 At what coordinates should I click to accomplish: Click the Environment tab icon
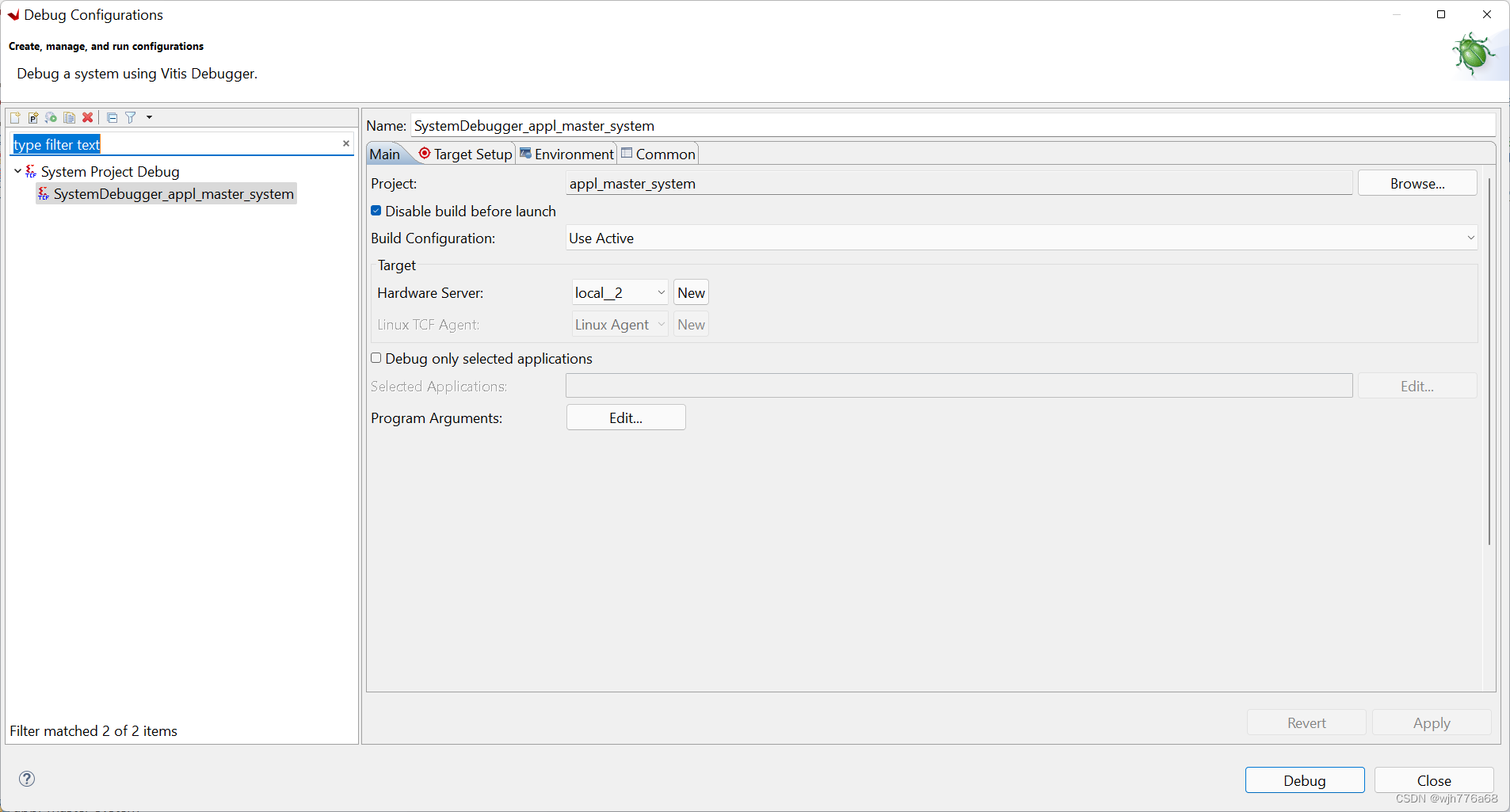pos(525,153)
